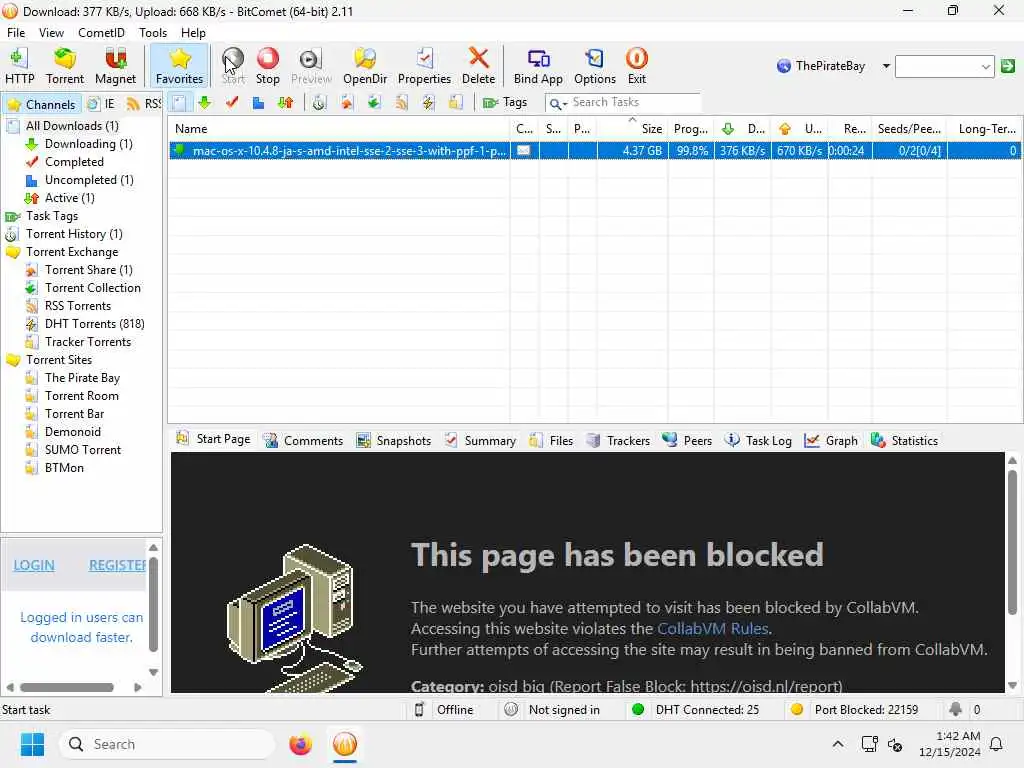The image size is (1024, 768).
Task: Open task Properties
Action: point(424,66)
